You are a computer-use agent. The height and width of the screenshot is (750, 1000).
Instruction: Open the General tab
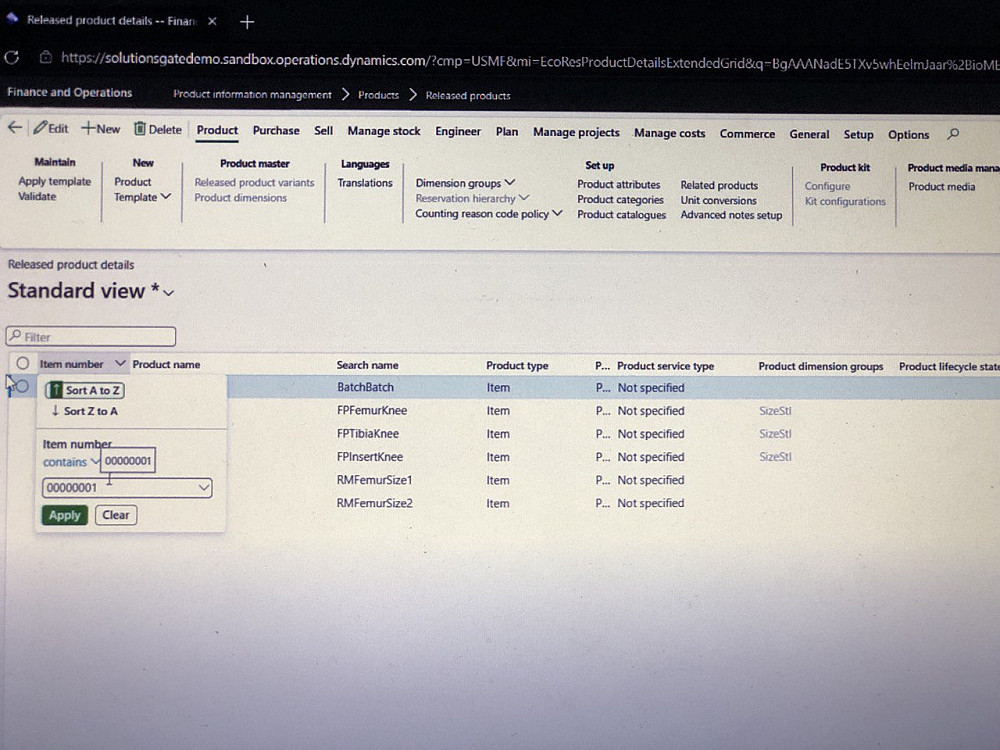click(809, 134)
